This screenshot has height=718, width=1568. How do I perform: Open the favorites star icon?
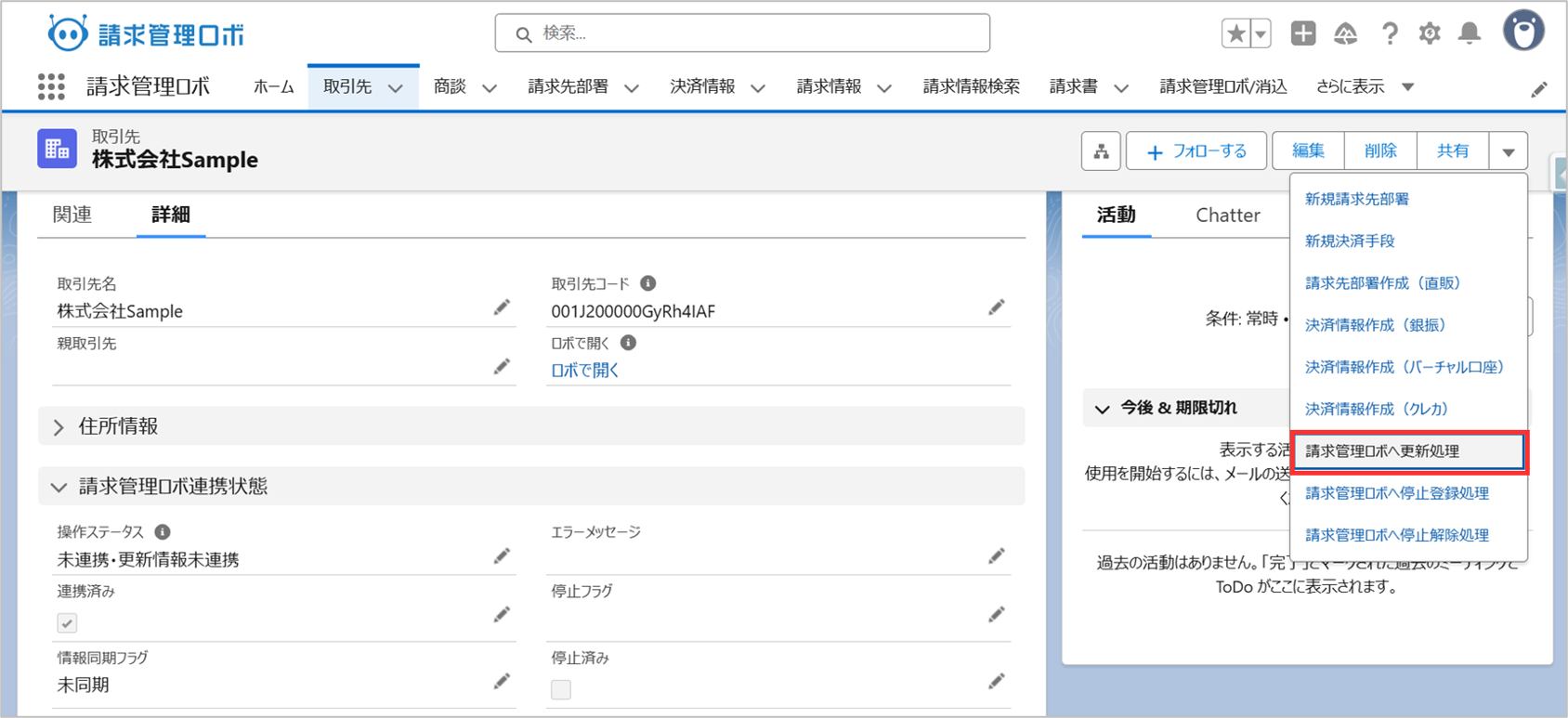1235,34
